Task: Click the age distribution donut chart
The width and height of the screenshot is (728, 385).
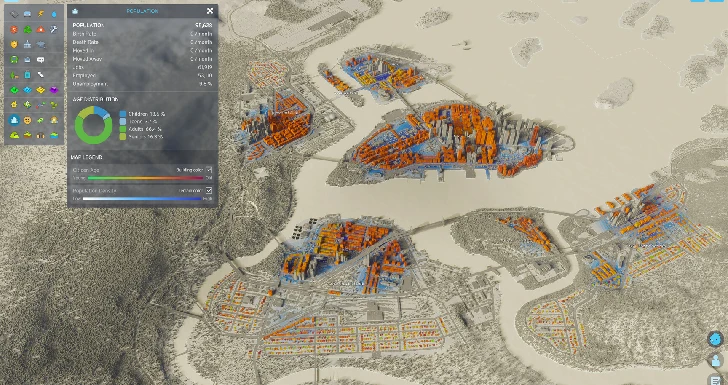Action: pos(93,125)
